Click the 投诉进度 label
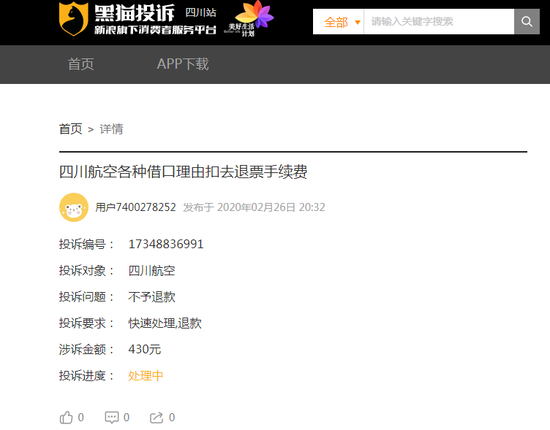 click(x=86, y=376)
